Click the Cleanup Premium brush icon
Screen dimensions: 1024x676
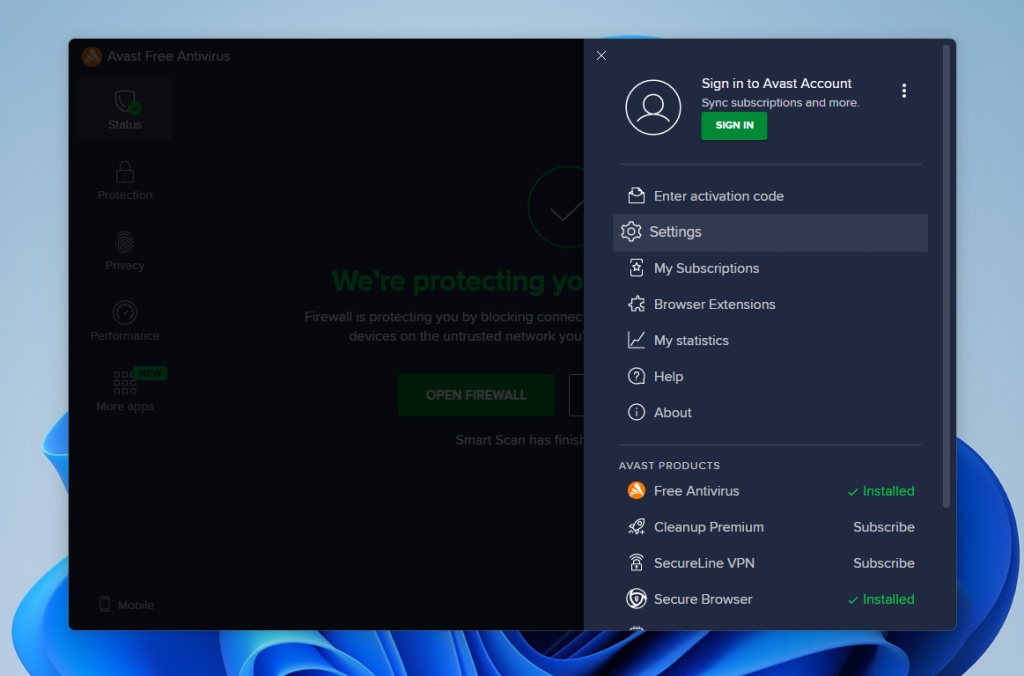coord(637,527)
